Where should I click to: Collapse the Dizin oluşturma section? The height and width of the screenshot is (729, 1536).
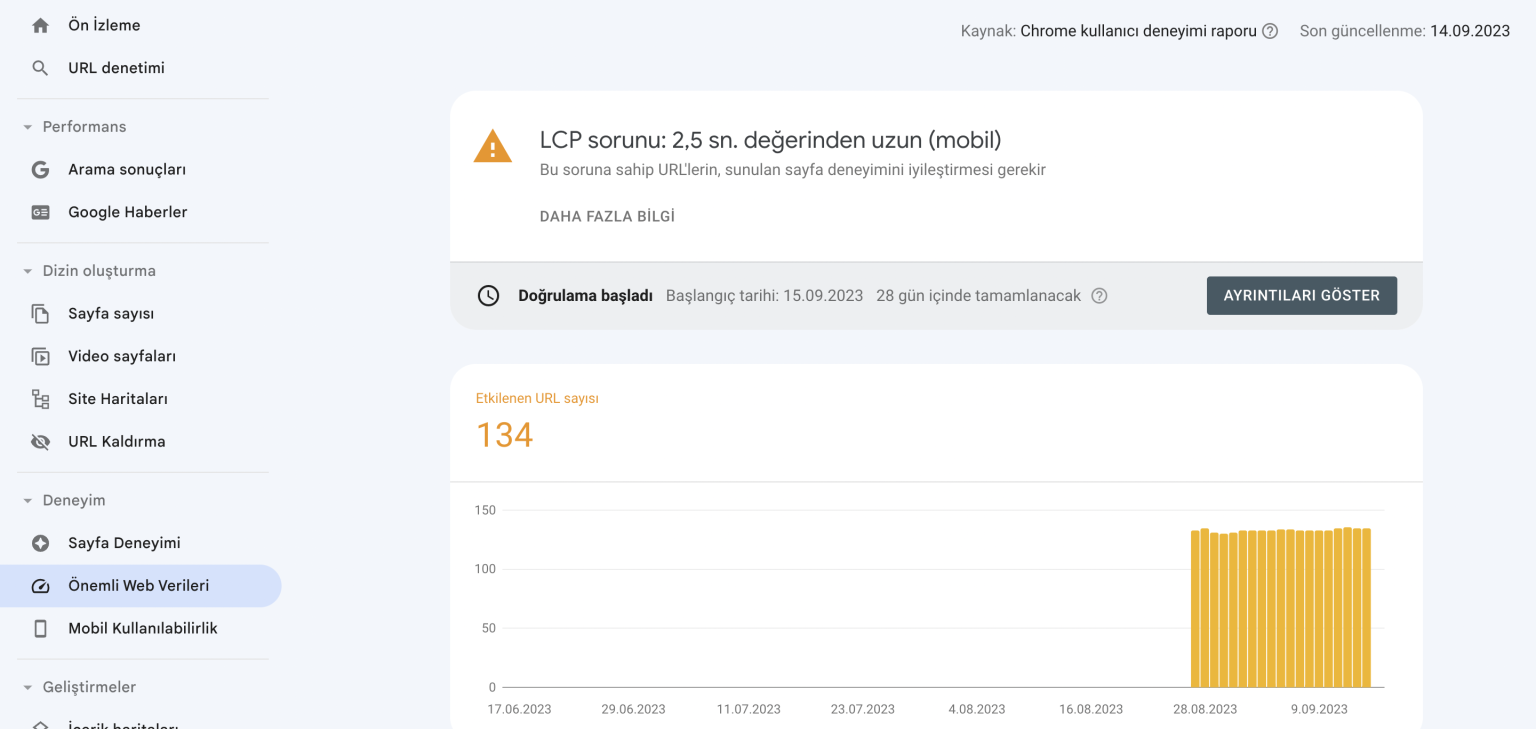click(25, 270)
